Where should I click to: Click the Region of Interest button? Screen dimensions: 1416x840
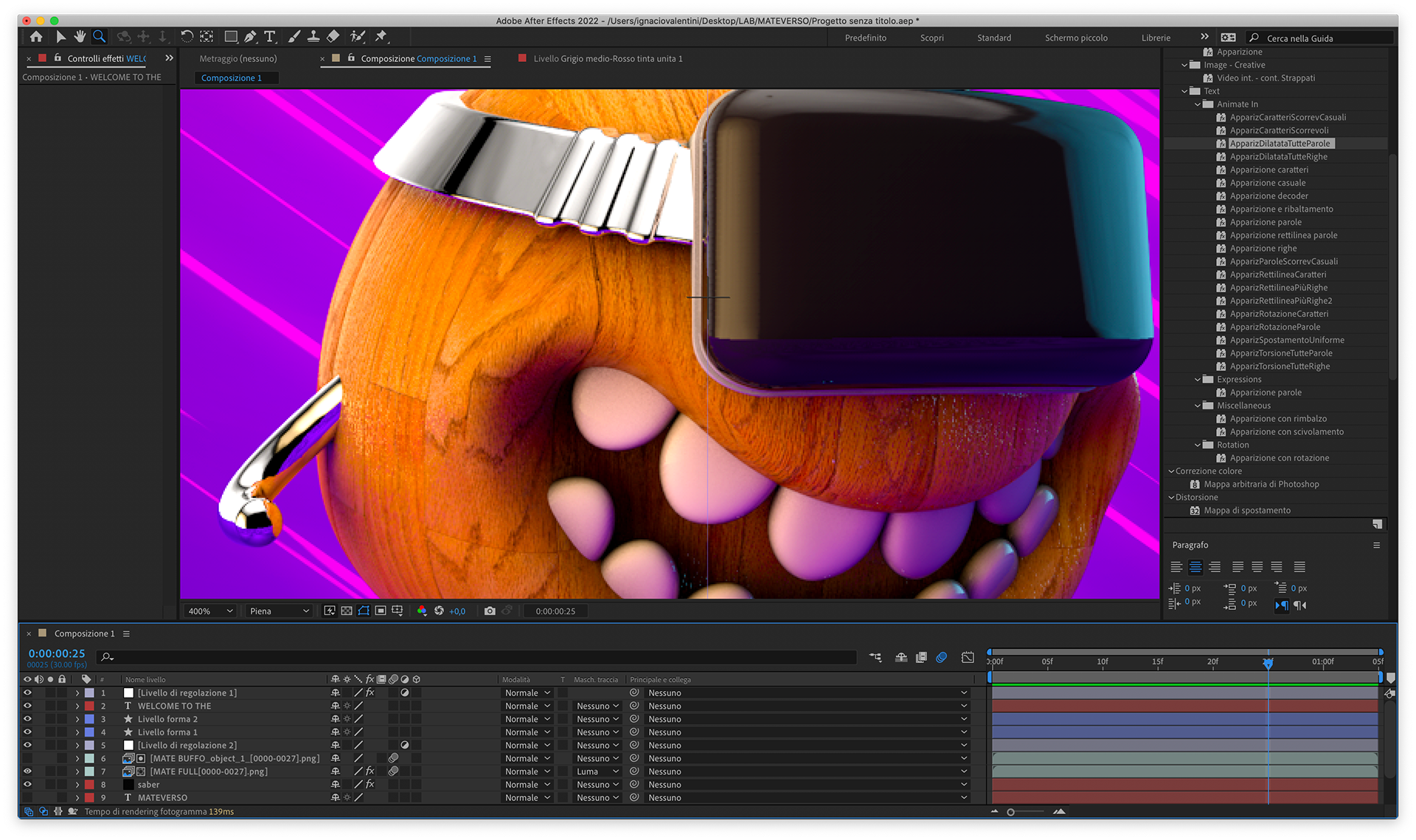click(381, 611)
